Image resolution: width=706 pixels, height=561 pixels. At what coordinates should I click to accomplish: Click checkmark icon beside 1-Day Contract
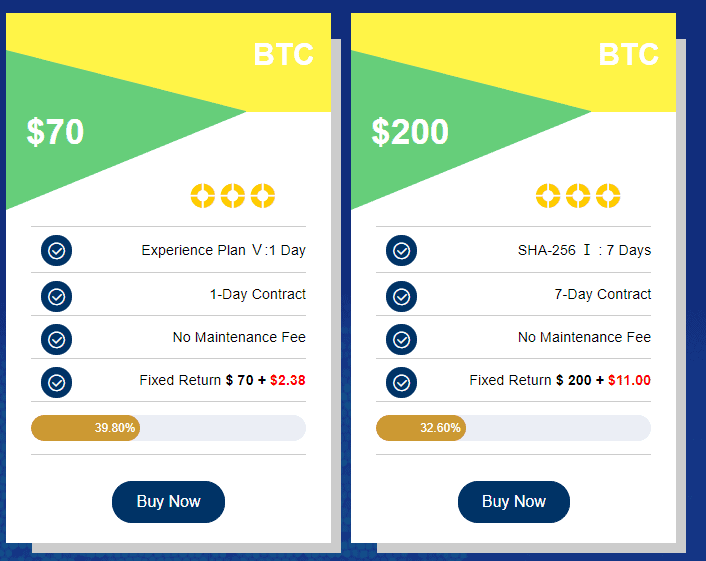(x=56, y=296)
